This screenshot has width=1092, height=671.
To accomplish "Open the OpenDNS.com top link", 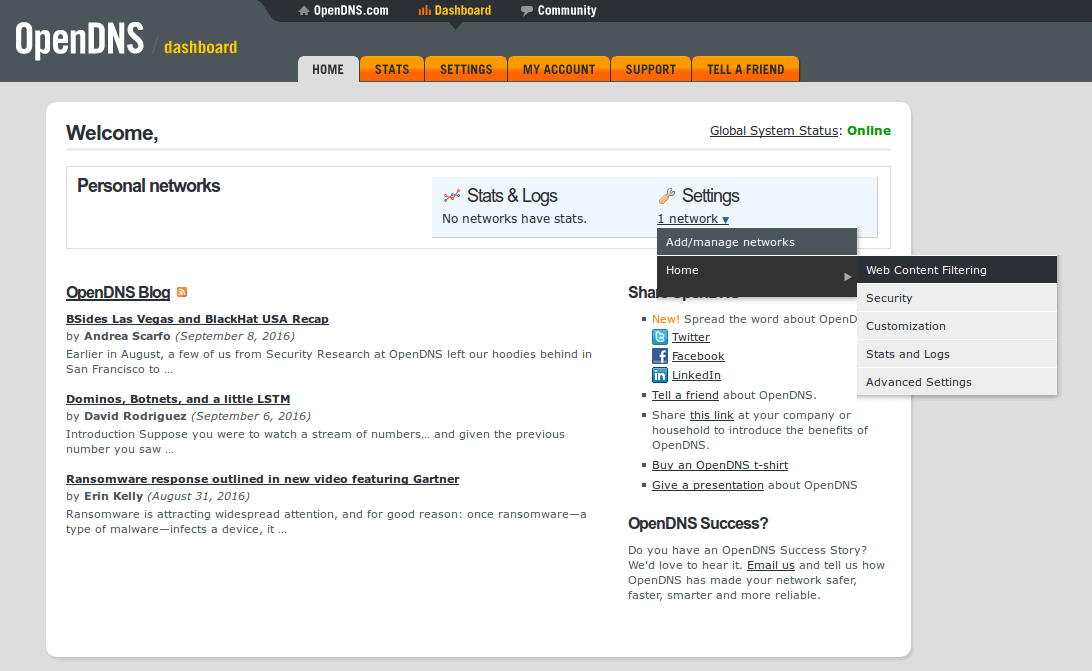I will coord(351,10).
